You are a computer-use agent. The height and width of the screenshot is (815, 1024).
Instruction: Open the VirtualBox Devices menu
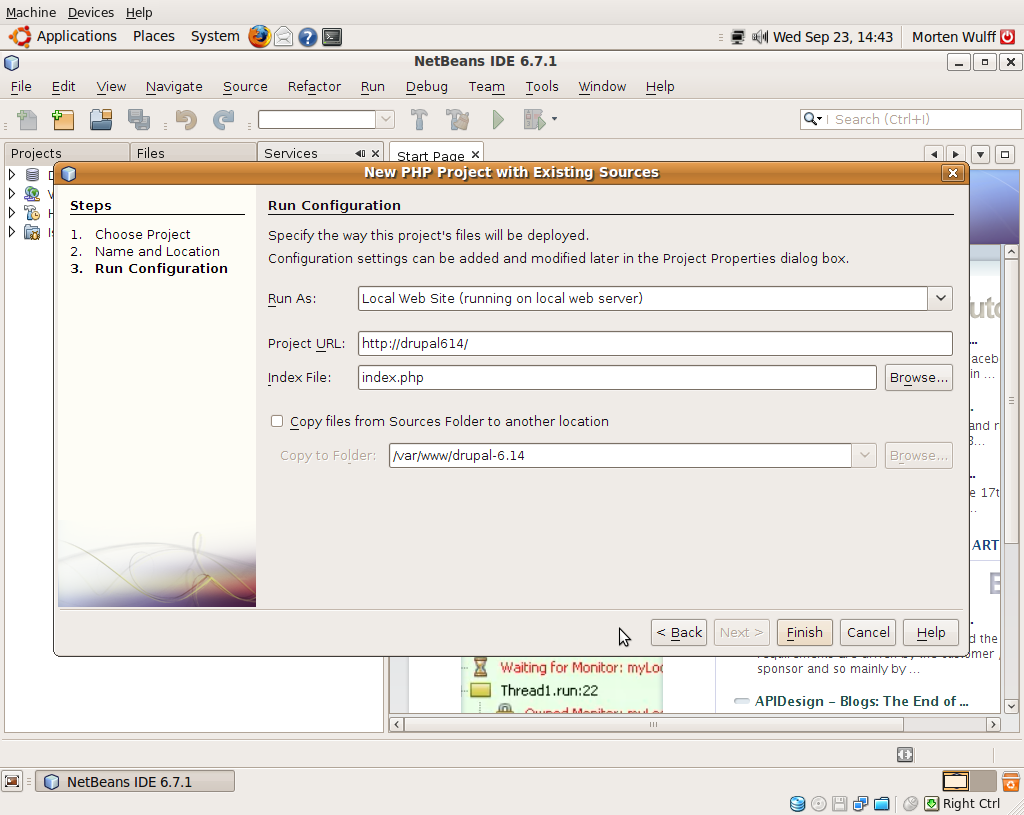(x=91, y=12)
